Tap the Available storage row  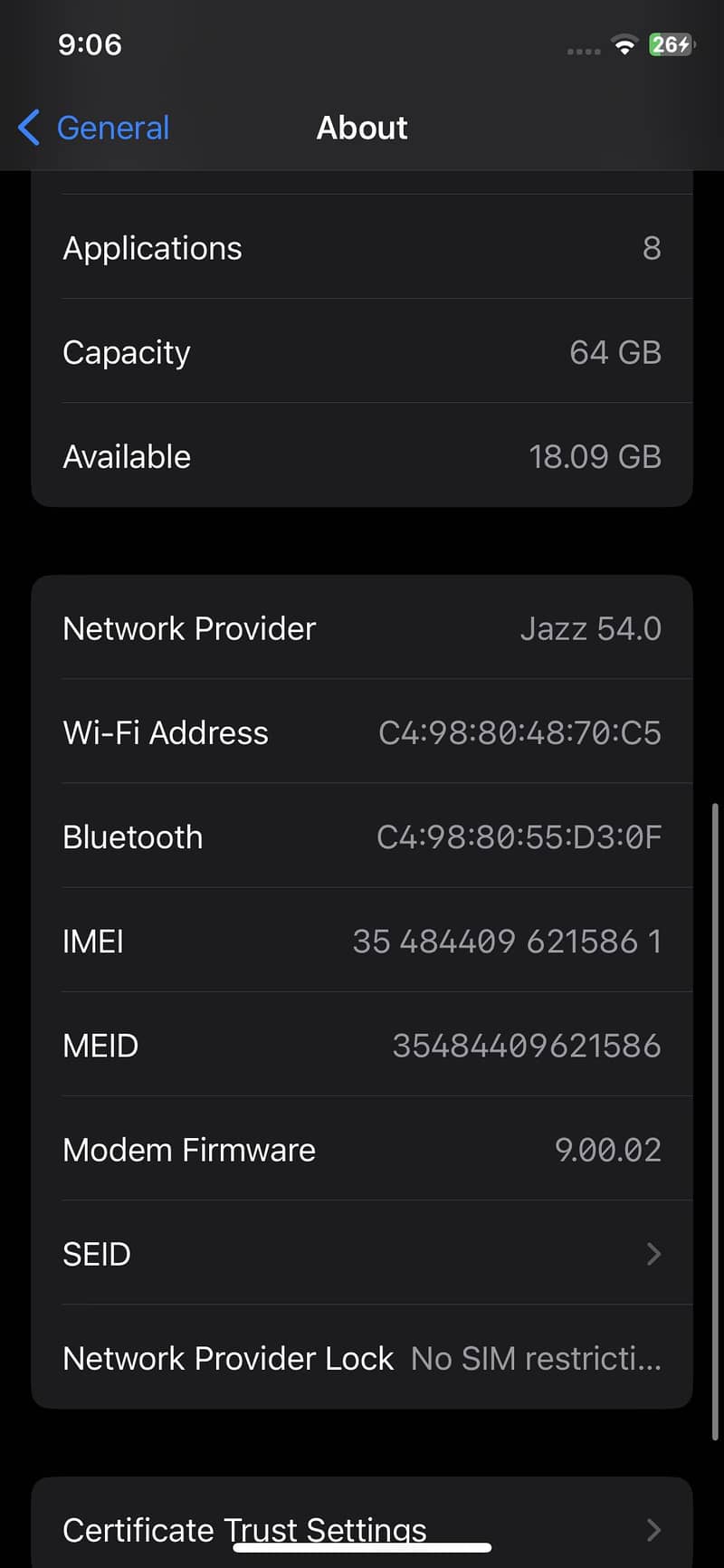tap(362, 456)
